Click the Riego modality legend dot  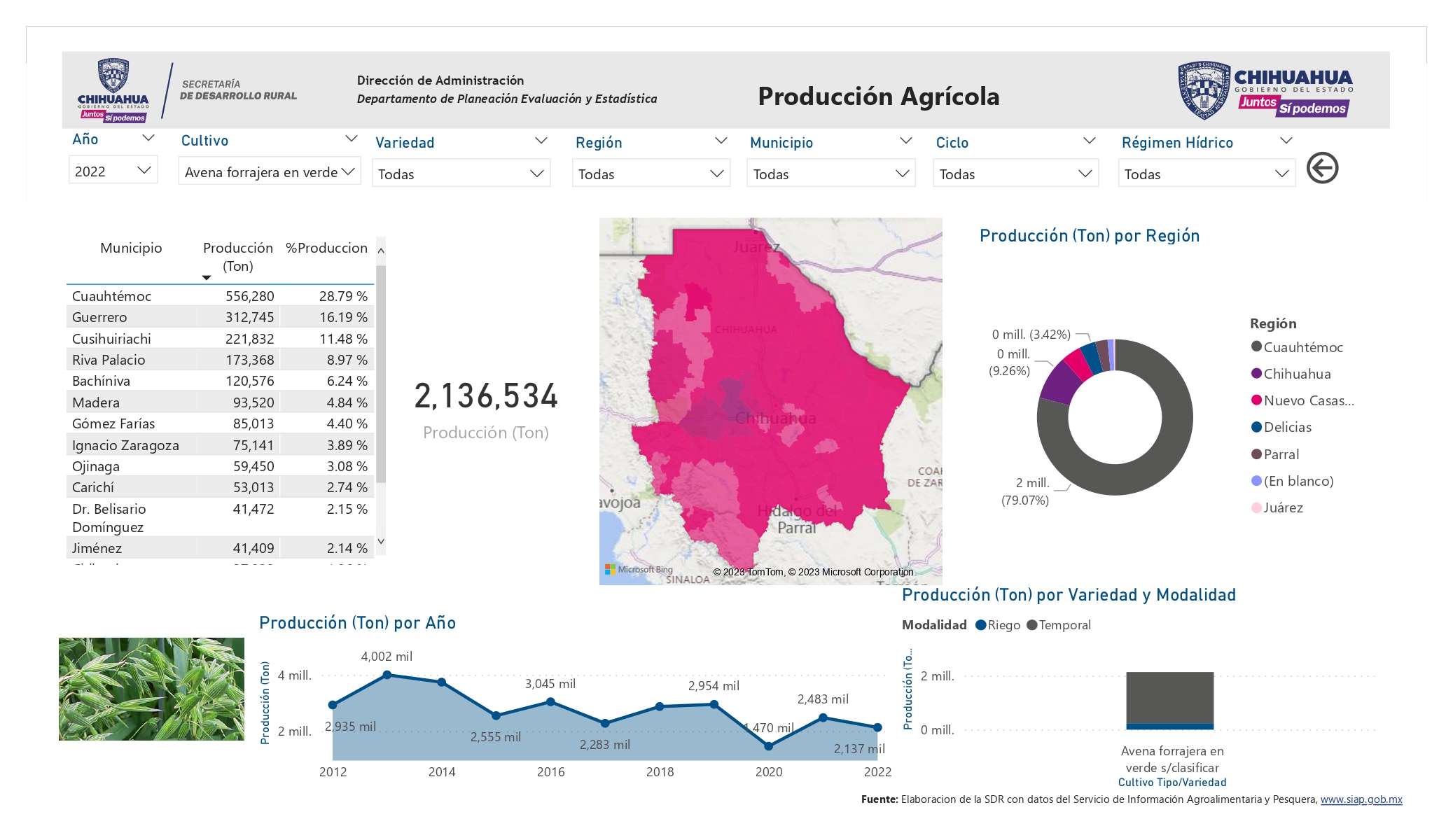[x=980, y=625]
